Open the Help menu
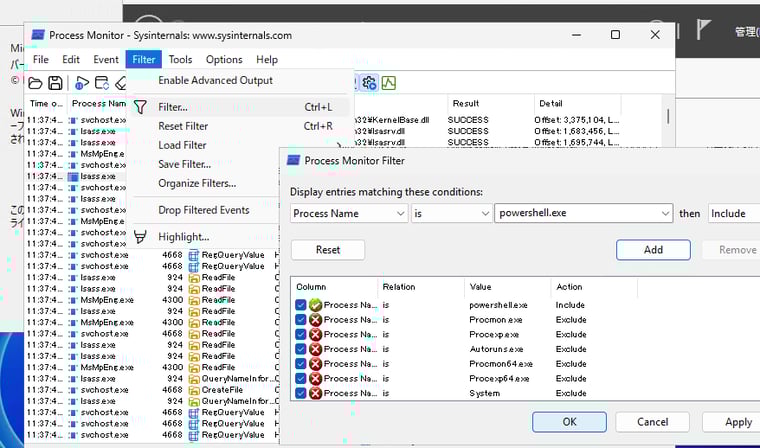The height and width of the screenshot is (448, 760). (267, 60)
